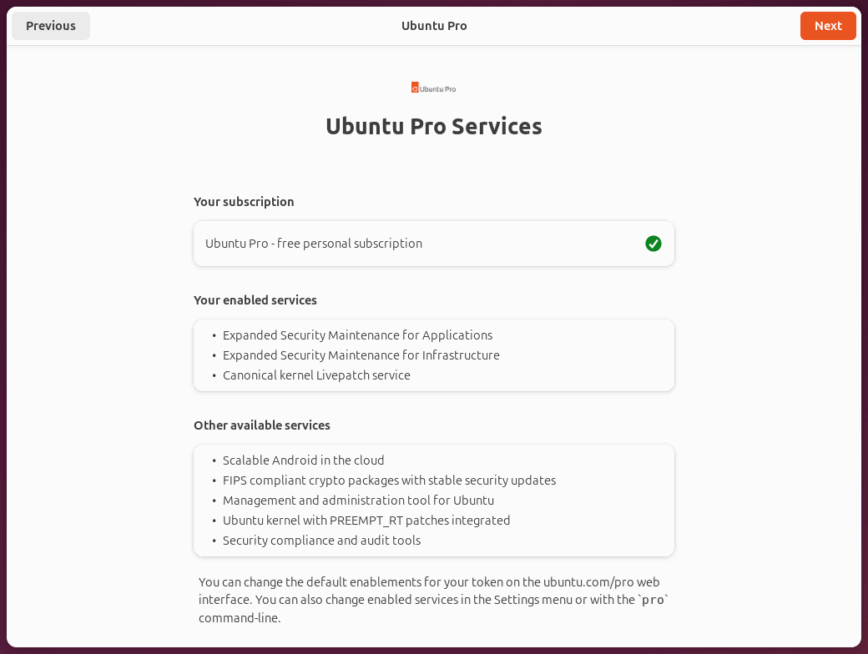This screenshot has height=654, width=868.
Task: Click the green subscription checkmark icon
Action: pos(653,243)
